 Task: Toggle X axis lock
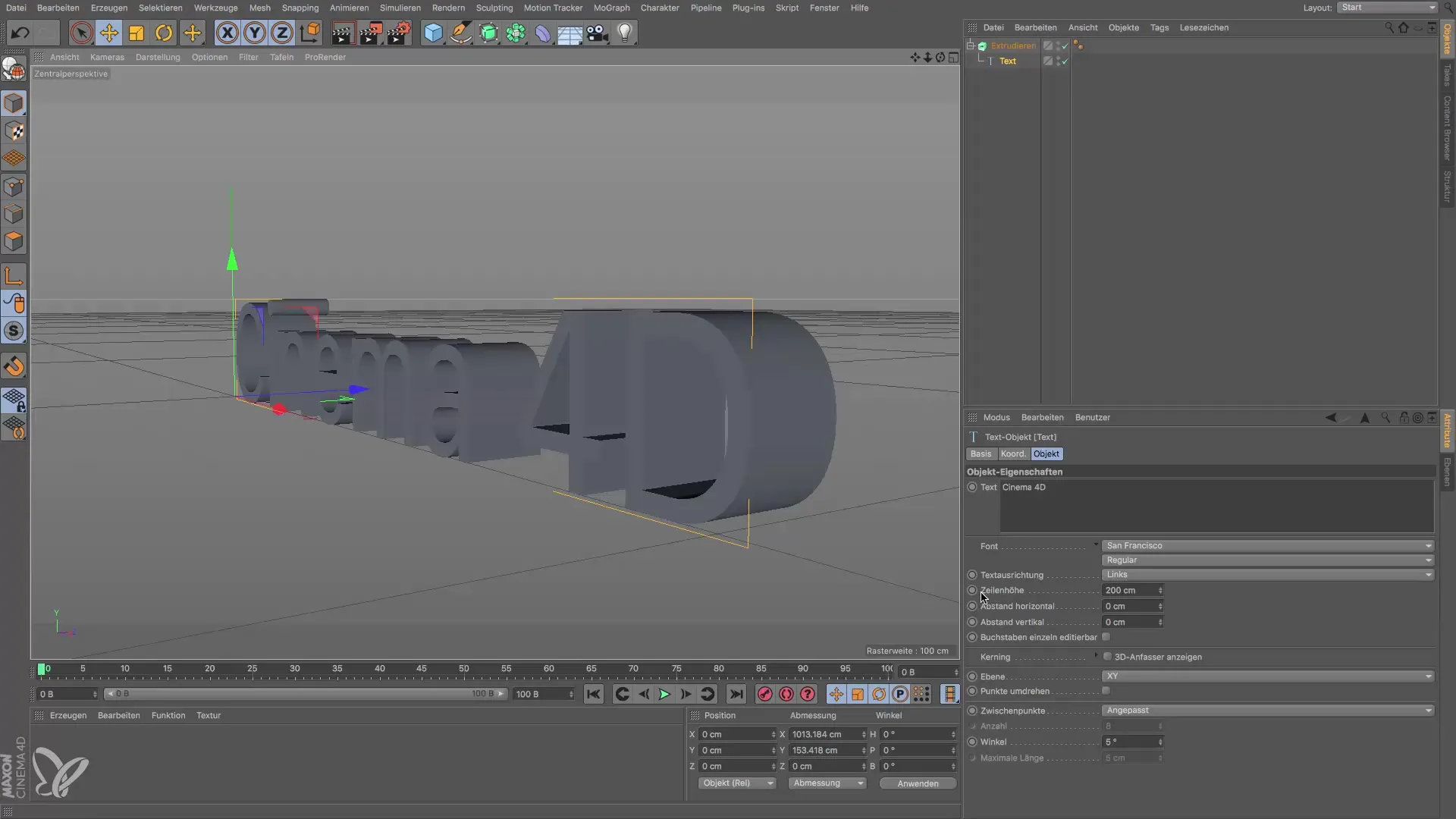(x=227, y=33)
